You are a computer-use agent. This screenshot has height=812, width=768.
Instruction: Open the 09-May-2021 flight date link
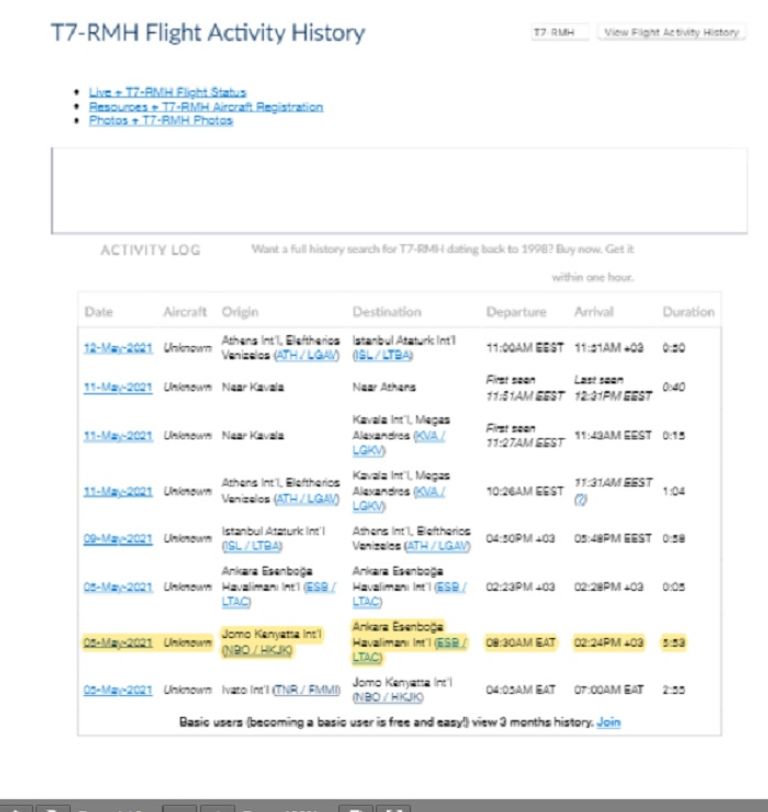pyautogui.click(x=118, y=539)
